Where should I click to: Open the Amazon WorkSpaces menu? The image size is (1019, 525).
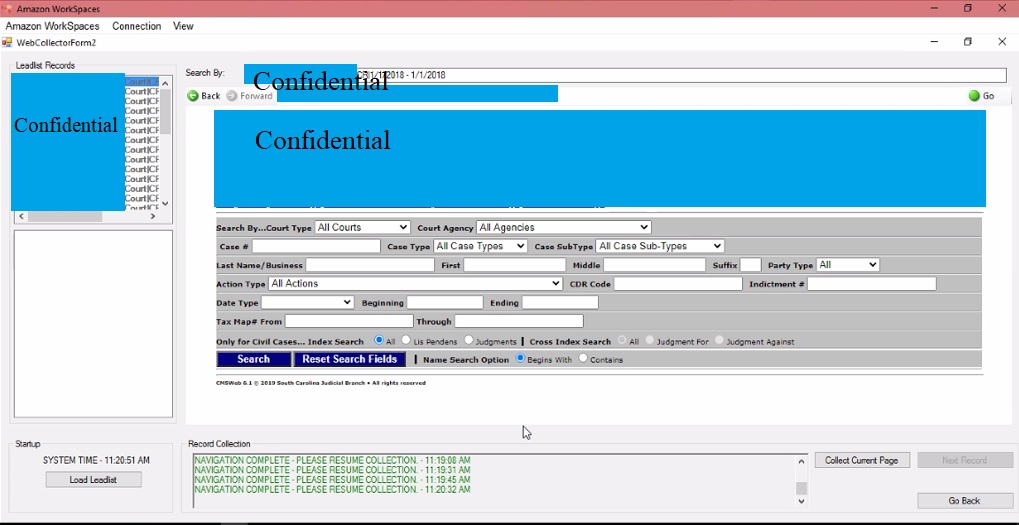[53, 26]
